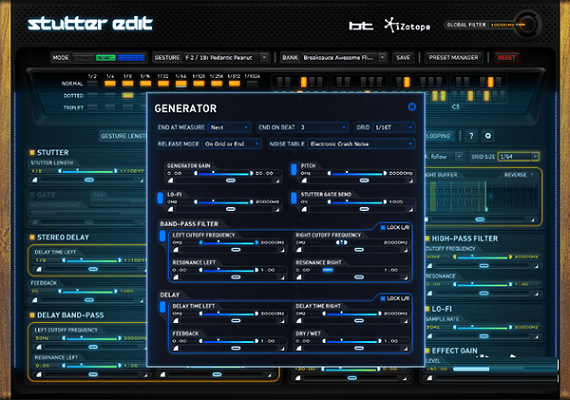The width and height of the screenshot is (570, 400).
Task: Click the Stutter Length left curve shape icon
Action: (35, 180)
